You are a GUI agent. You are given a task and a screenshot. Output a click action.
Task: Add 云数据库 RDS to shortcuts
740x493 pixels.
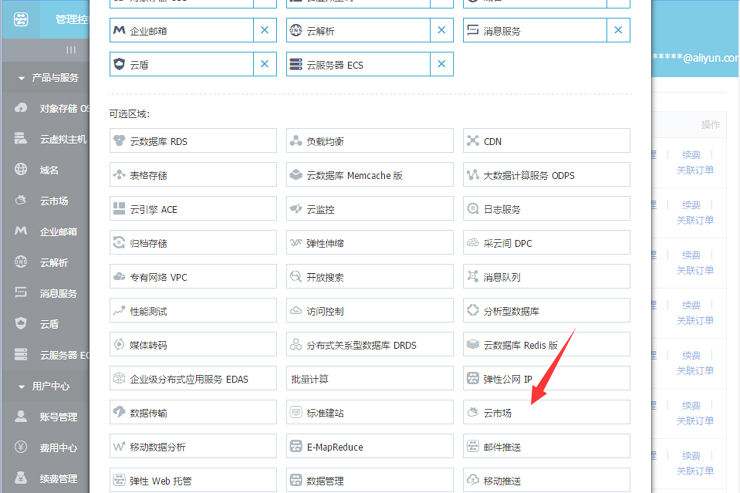tap(193, 141)
